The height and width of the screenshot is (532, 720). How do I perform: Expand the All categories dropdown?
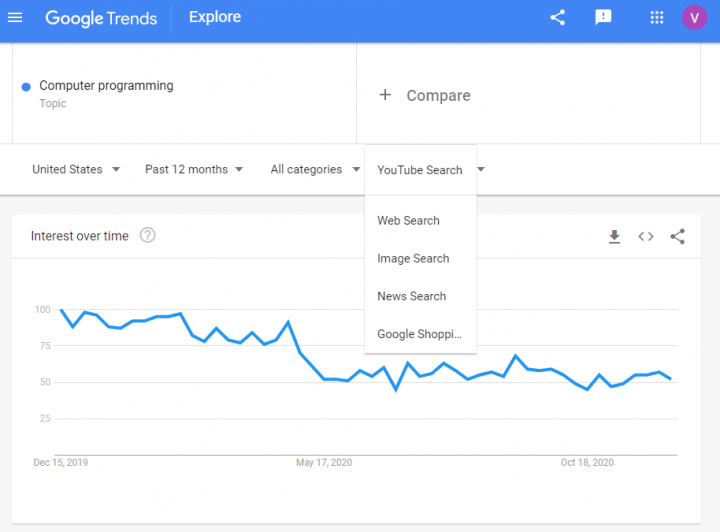315,169
